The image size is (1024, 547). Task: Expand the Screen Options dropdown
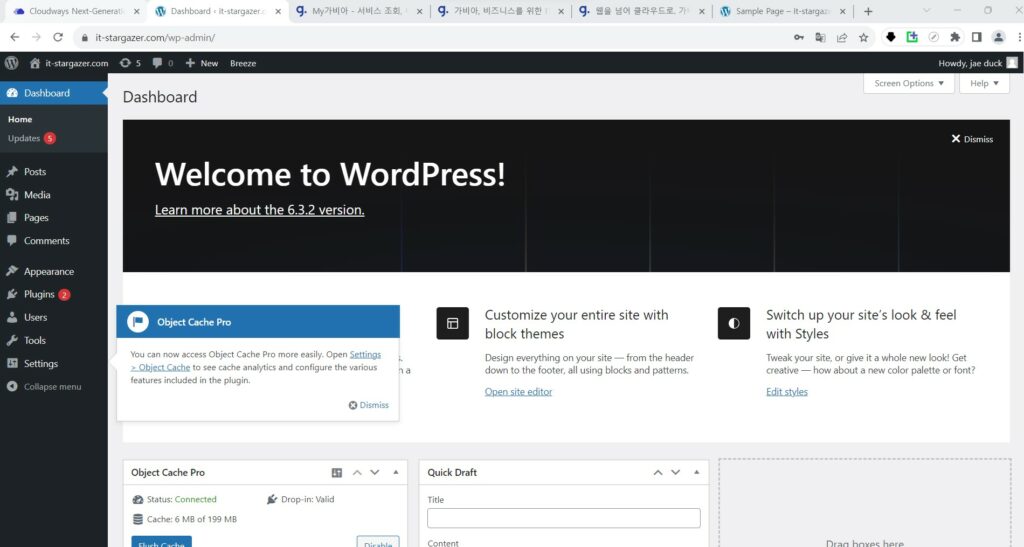(x=908, y=84)
